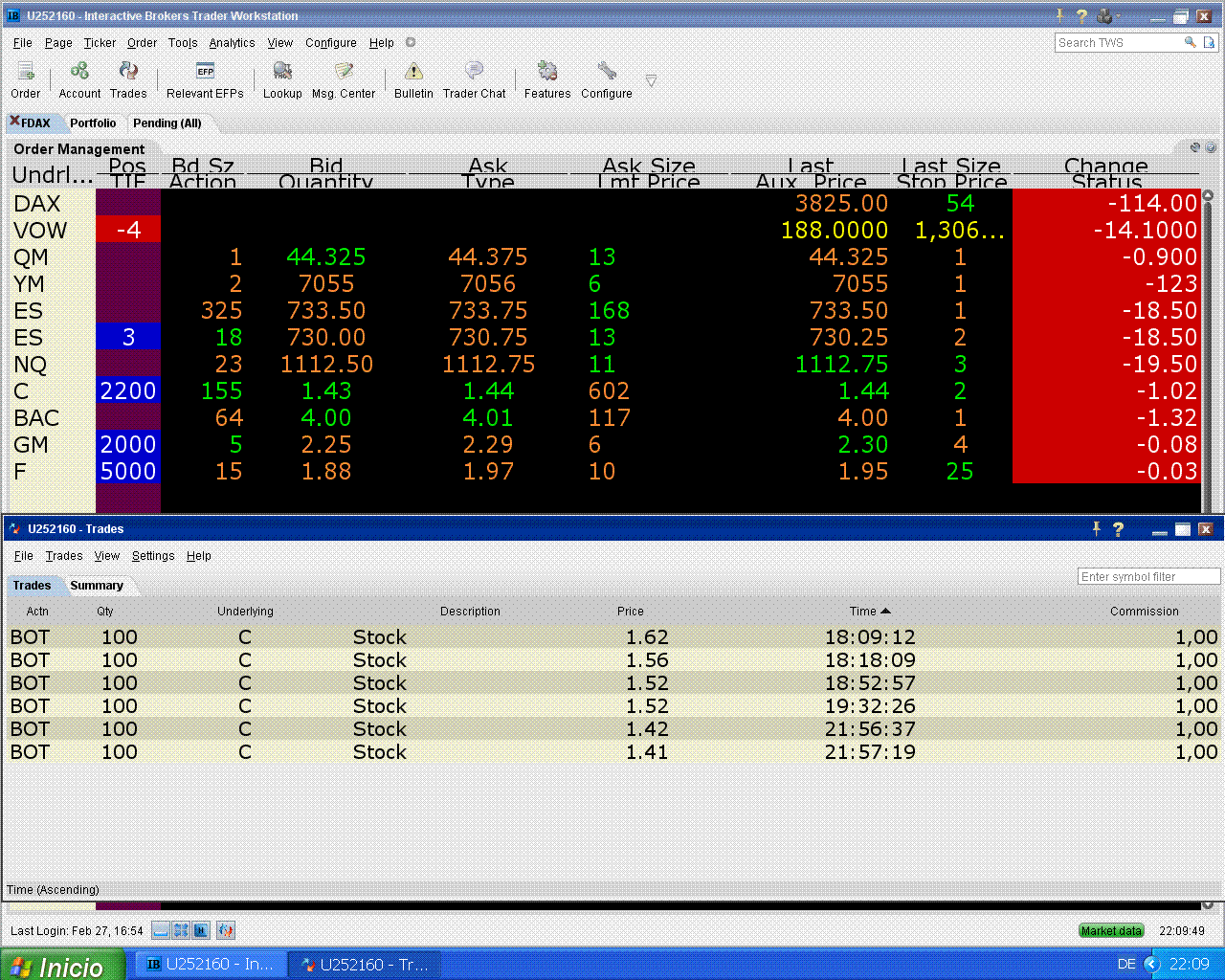Expand the toolbar overflow arrow

point(651,81)
